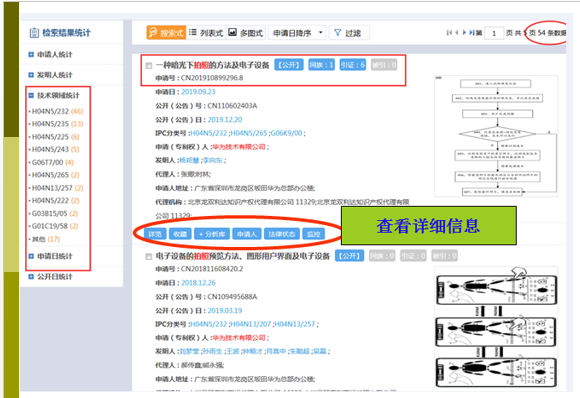
Task: Go to previous page arrow icon
Action: coord(457,33)
